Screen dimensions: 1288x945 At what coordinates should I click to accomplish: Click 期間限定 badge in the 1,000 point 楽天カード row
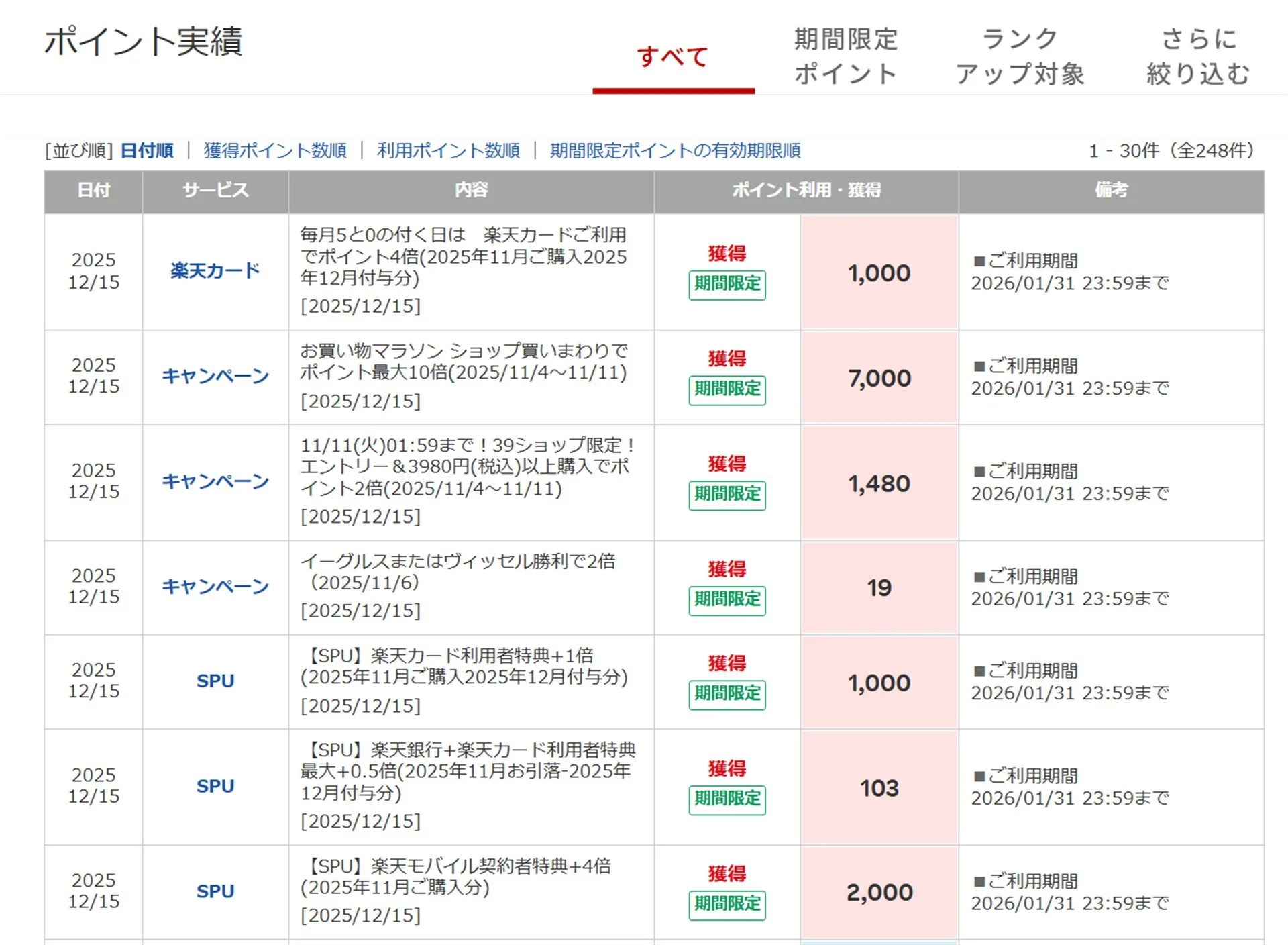pyautogui.click(x=727, y=284)
